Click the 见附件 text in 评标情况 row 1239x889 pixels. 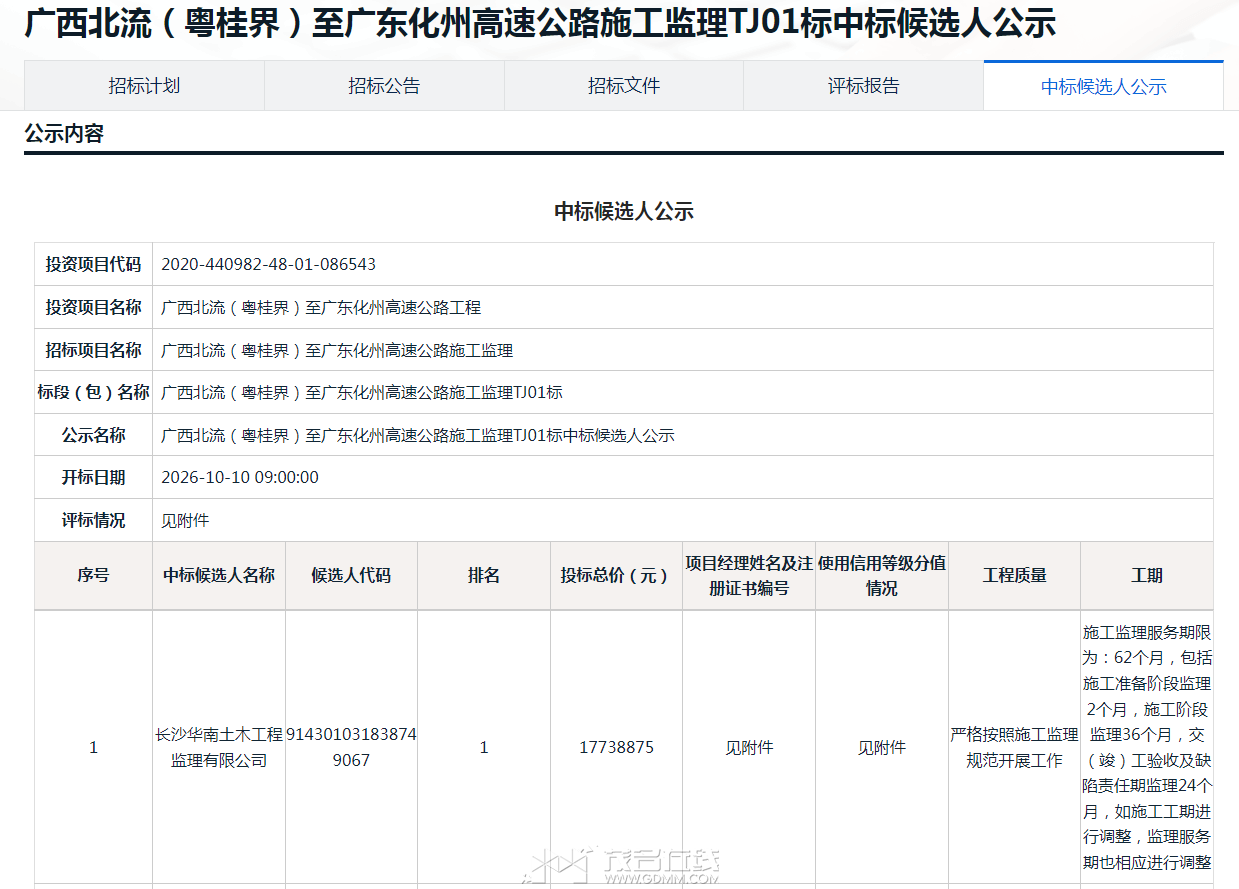tap(185, 521)
